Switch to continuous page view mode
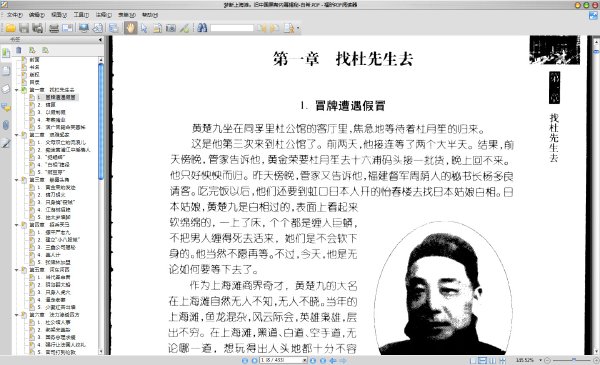 pyautogui.click(x=483, y=360)
